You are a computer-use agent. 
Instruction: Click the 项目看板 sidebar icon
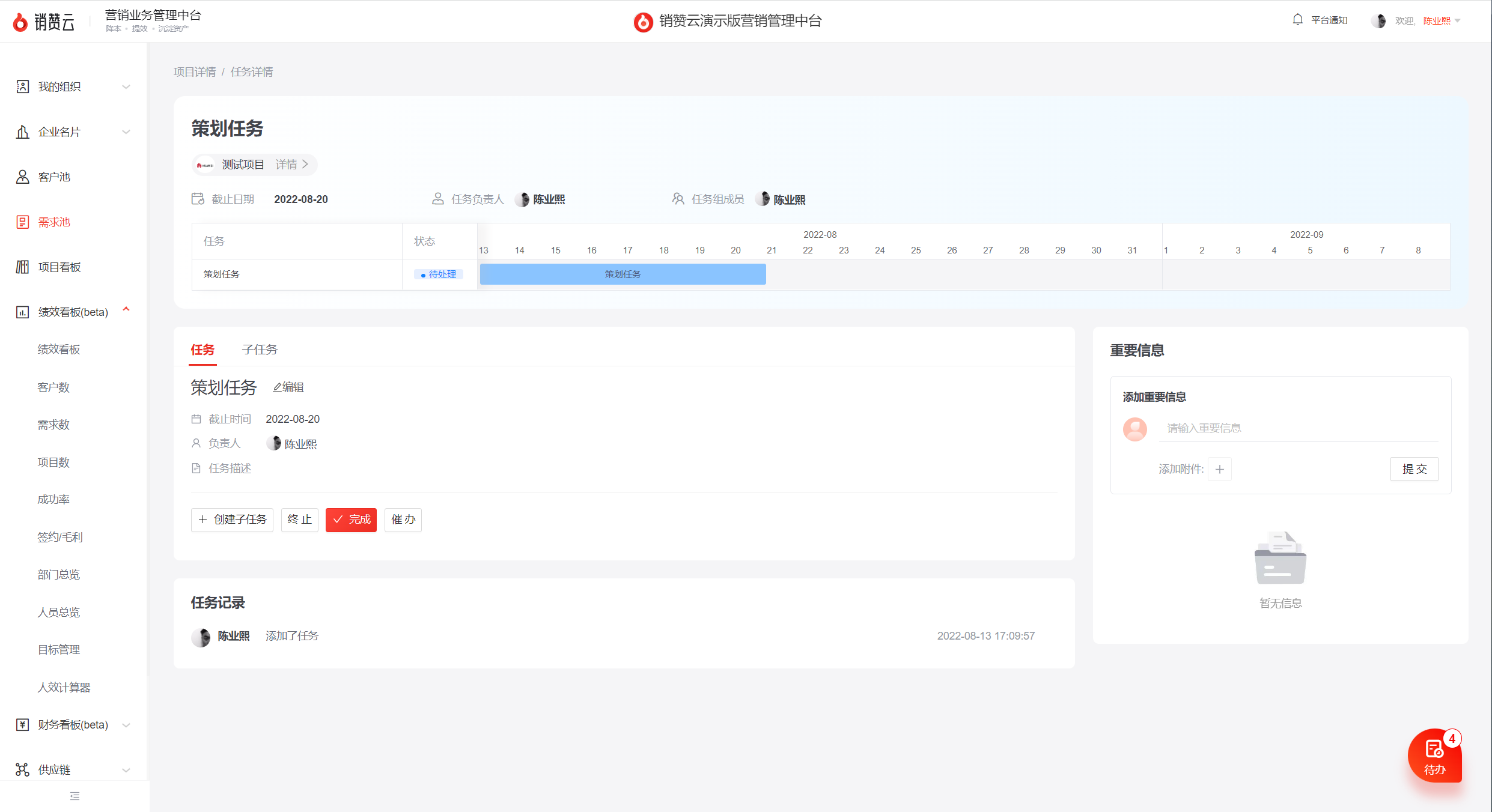22,267
